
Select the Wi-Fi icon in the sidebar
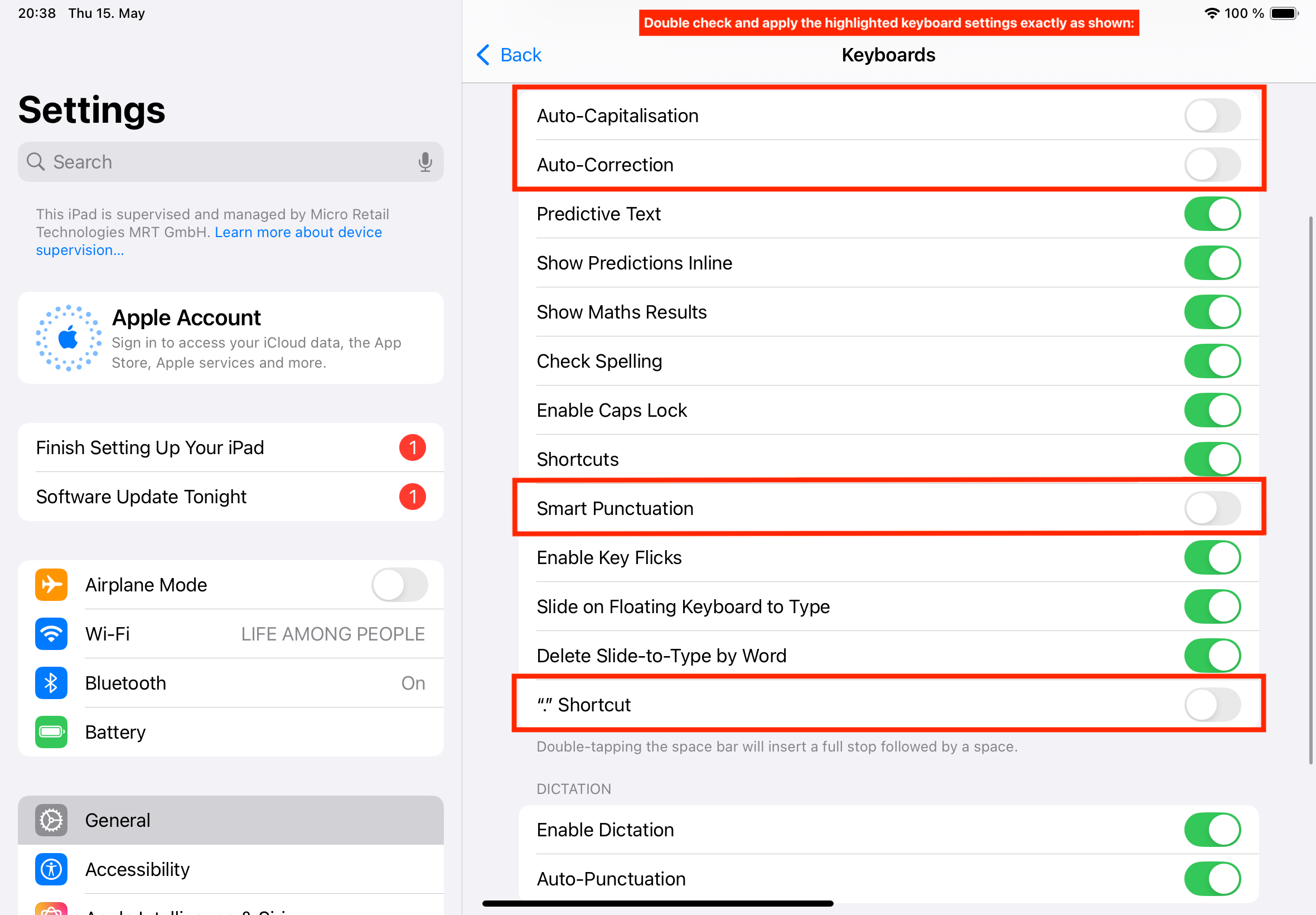(x=51, y=633)
